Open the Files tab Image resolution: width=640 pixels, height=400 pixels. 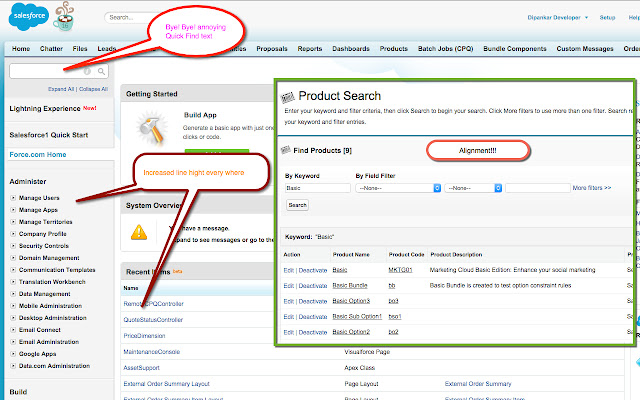(x=80, y=49)
